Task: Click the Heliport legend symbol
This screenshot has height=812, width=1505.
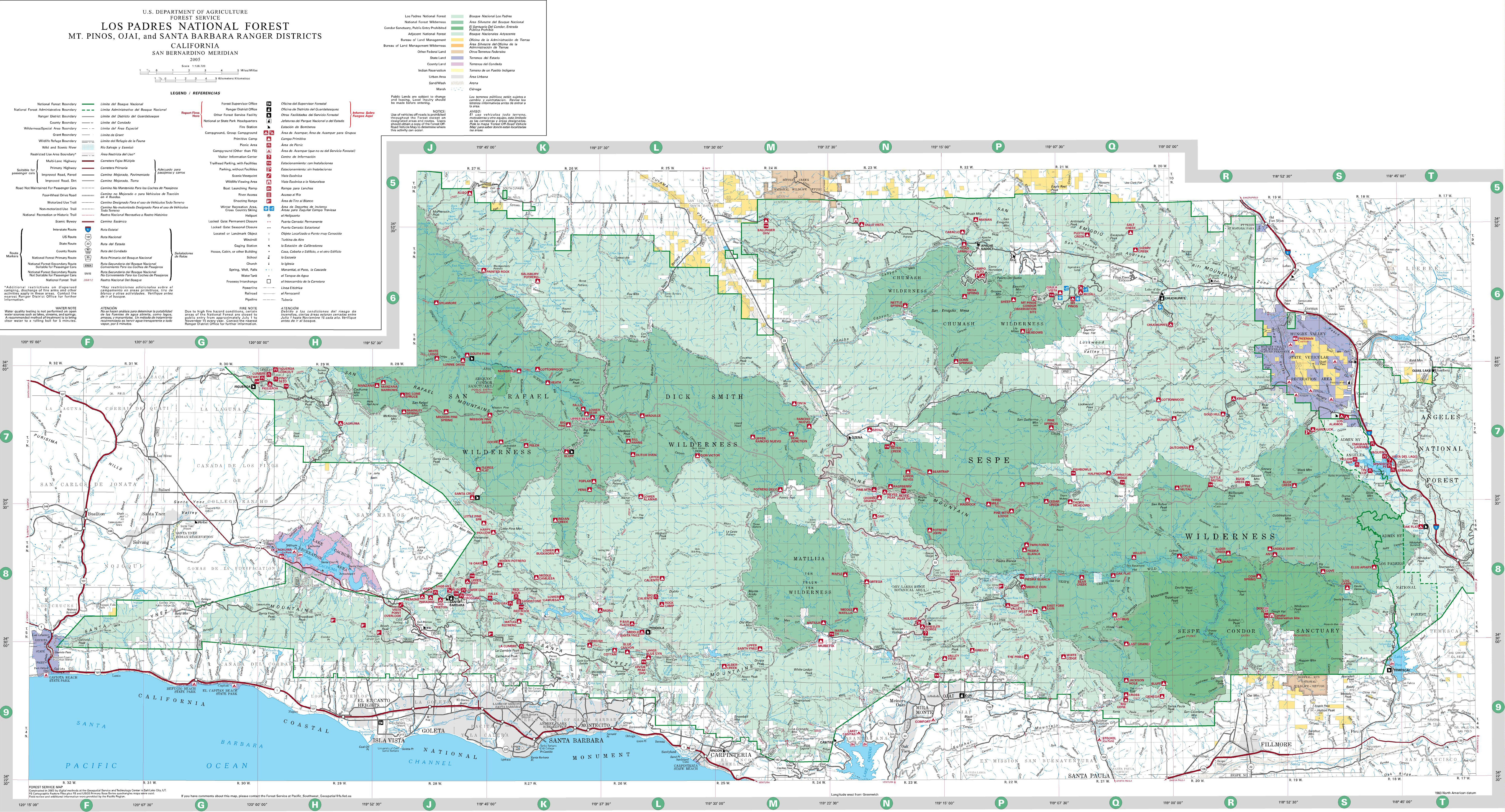Action: pos(269,216)
